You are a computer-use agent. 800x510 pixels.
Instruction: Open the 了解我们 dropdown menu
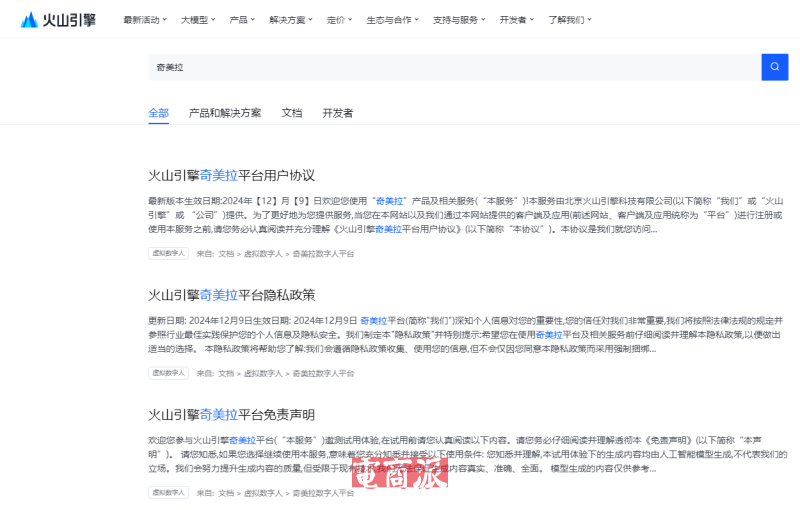coord(570,20)
